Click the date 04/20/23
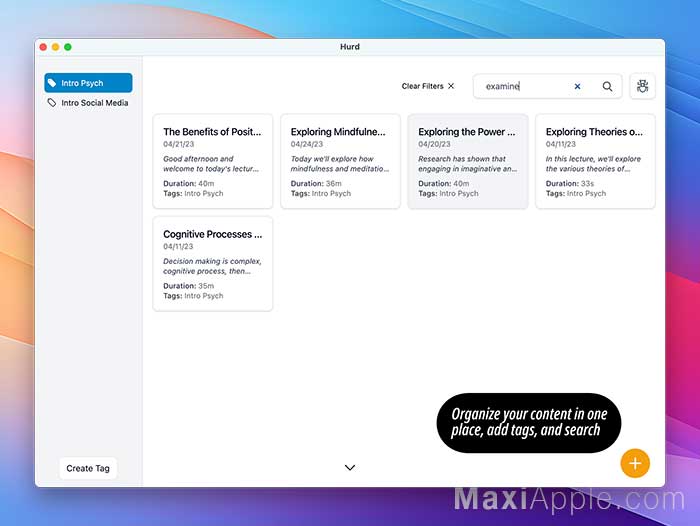 click(x=434, y=144)
